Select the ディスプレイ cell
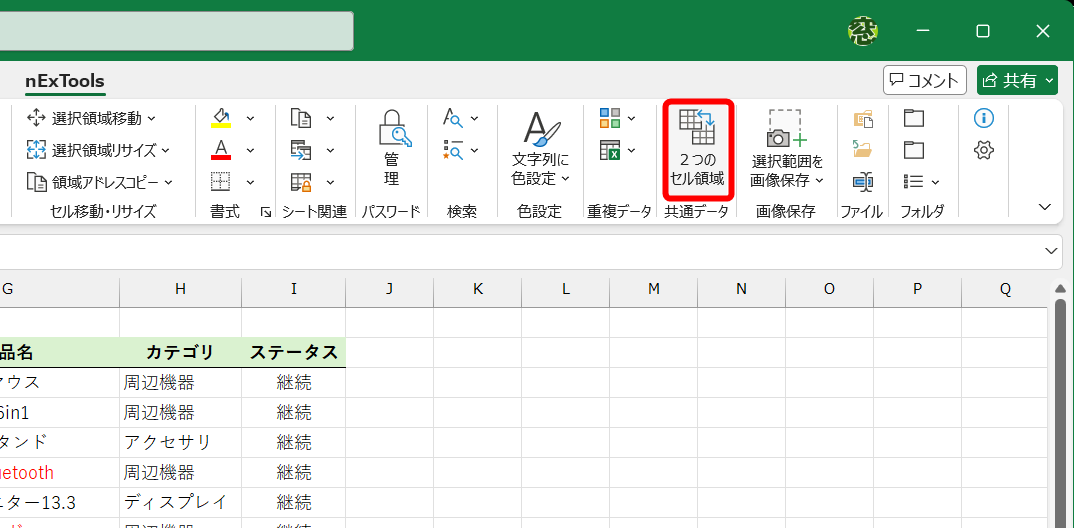The width and height of the screenshot is (1074, 528). 180,502
